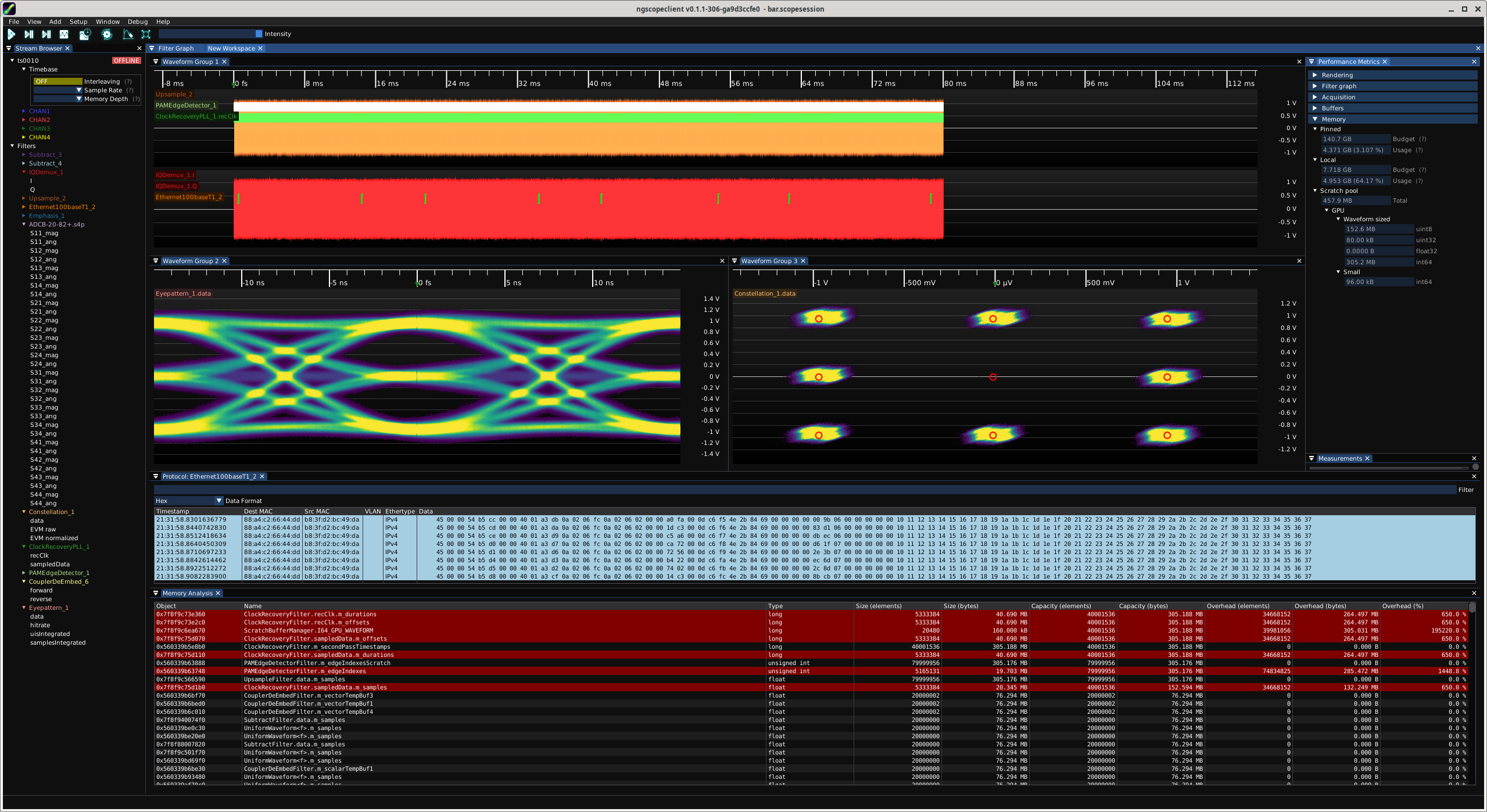Select the Subtract_4 filter entry
Image resolution: width=1487 pixels, height=812 pixels.
point(45,163)
